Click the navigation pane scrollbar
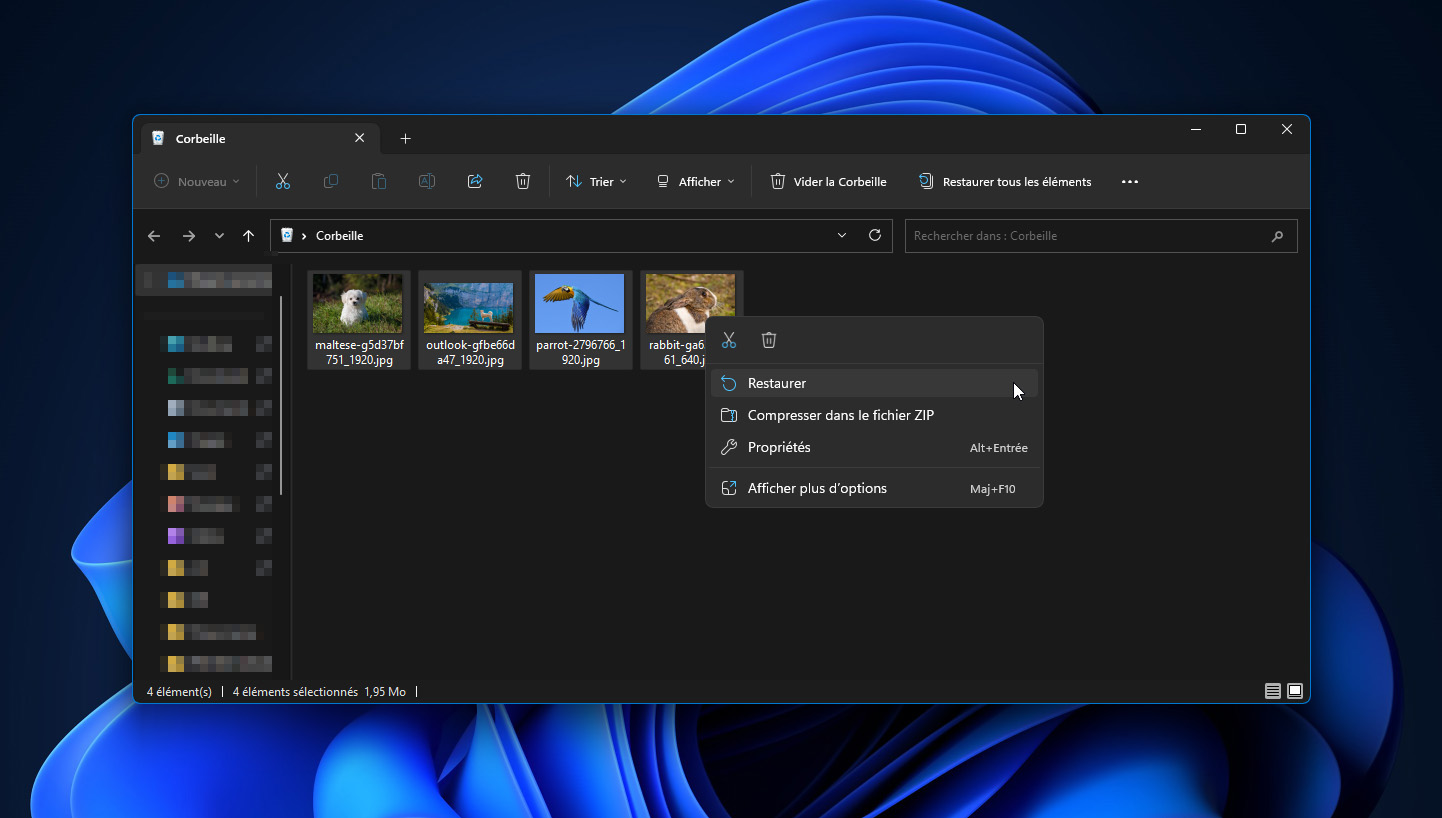The height and width of the screenshot is (818, 1442). (x=282, y=395)
